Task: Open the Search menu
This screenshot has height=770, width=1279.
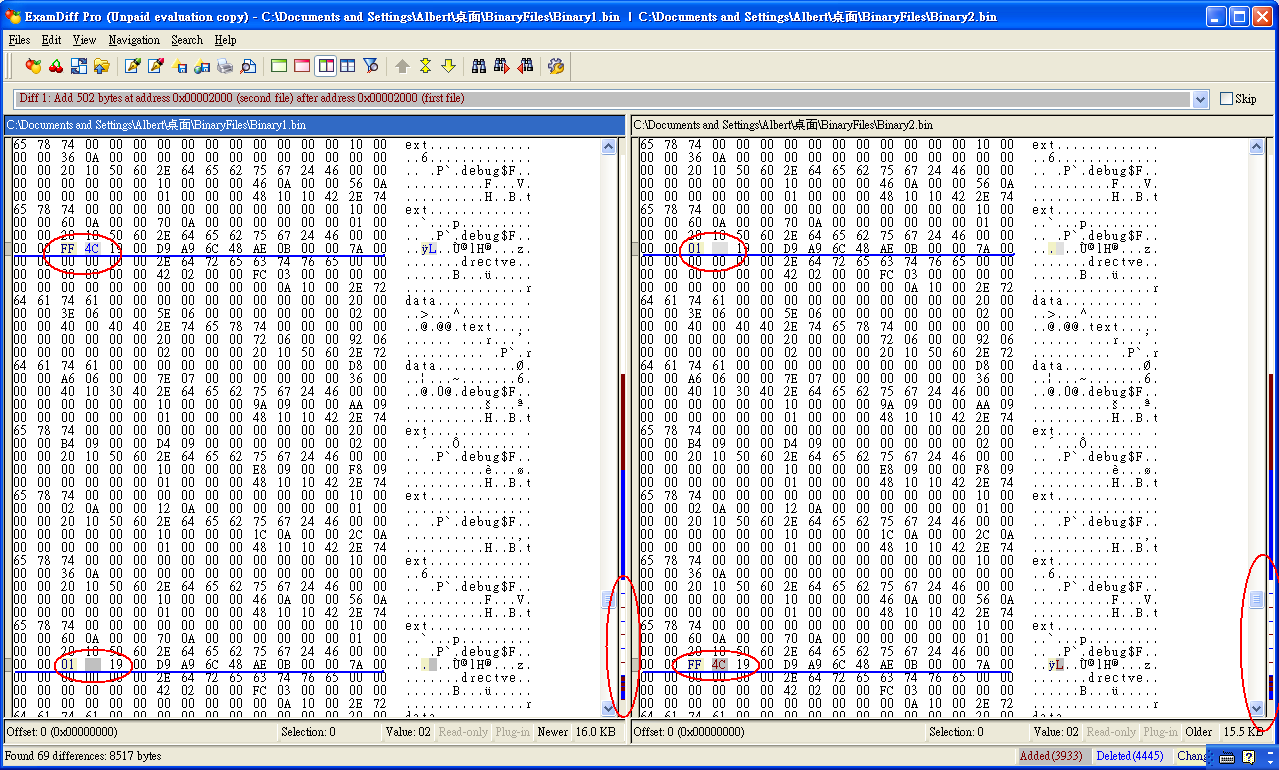Action: click(x=187, y=40)
